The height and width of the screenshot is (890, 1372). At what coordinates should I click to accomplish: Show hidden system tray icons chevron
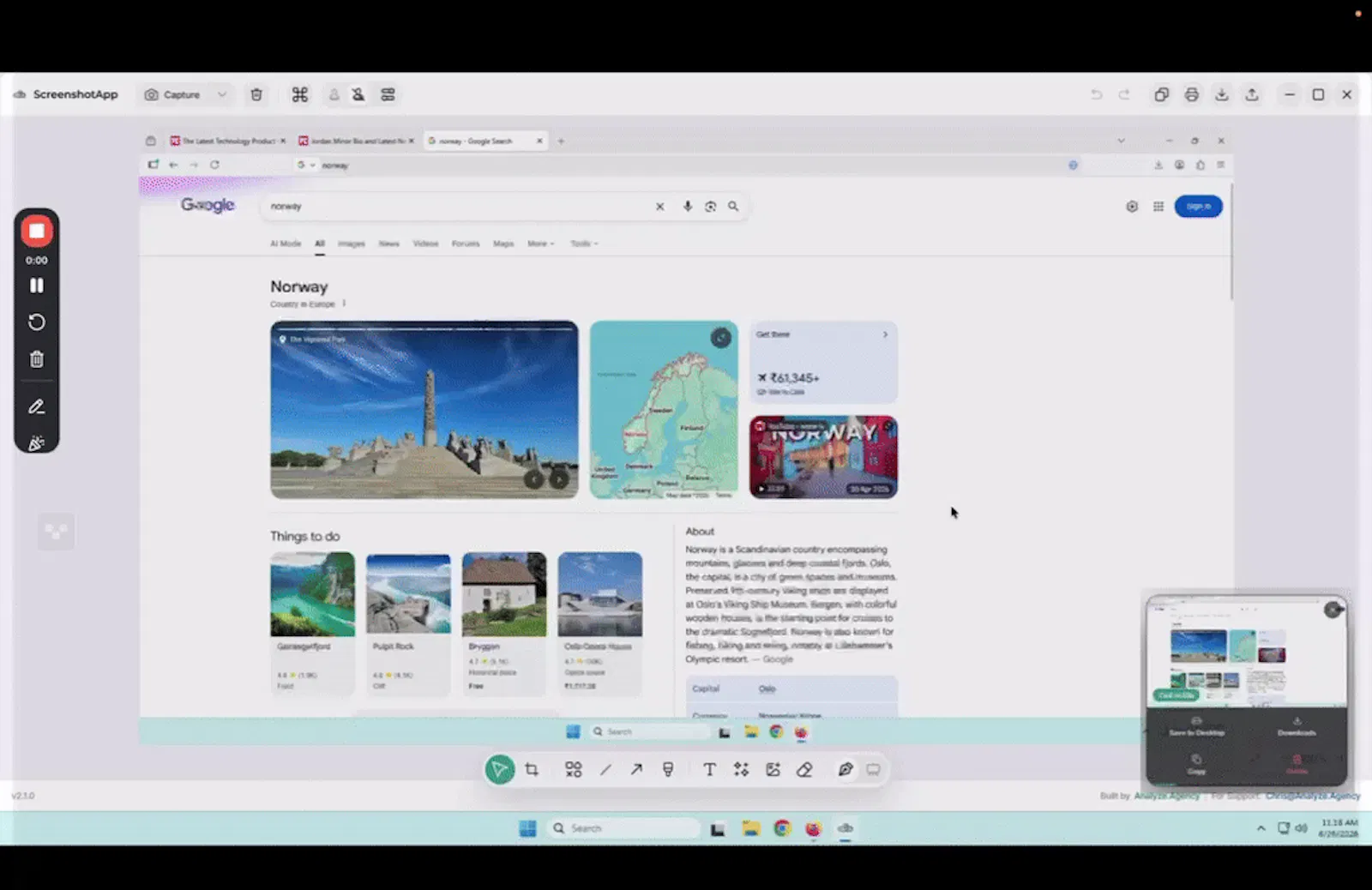coord(1261,828)
